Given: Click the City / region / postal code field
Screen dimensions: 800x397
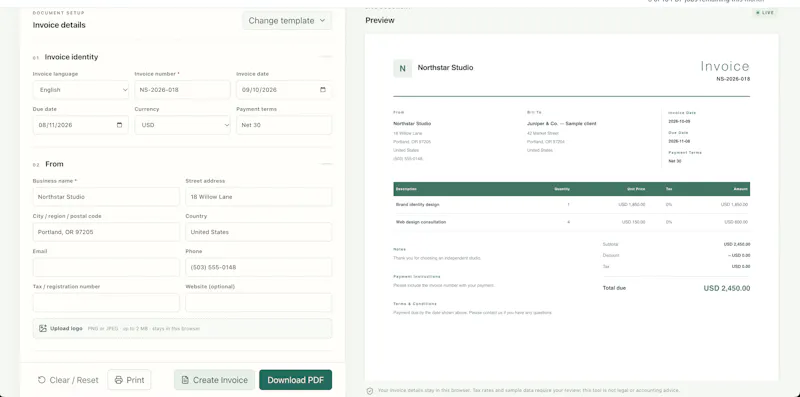Looking at the screenshot, I should tap(106, 232).
